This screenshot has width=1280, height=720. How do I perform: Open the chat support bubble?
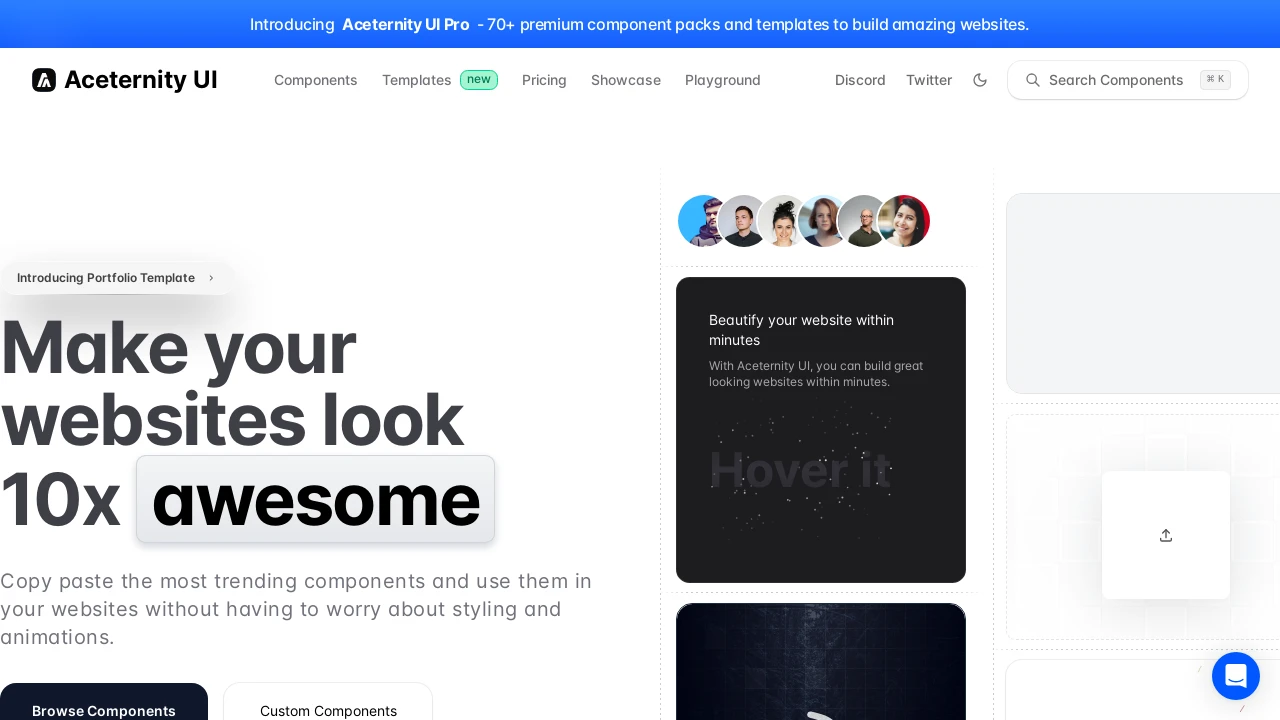(x=1236, y=676)
